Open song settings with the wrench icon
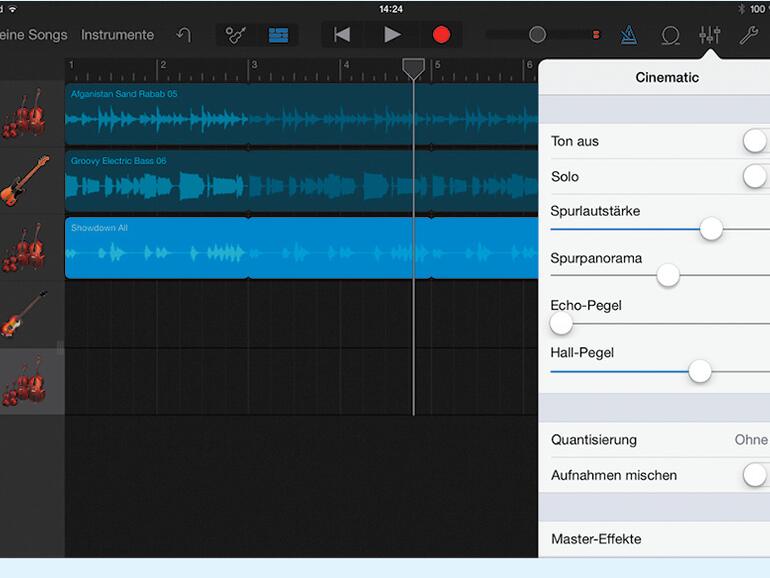 [x=748, y=35]
